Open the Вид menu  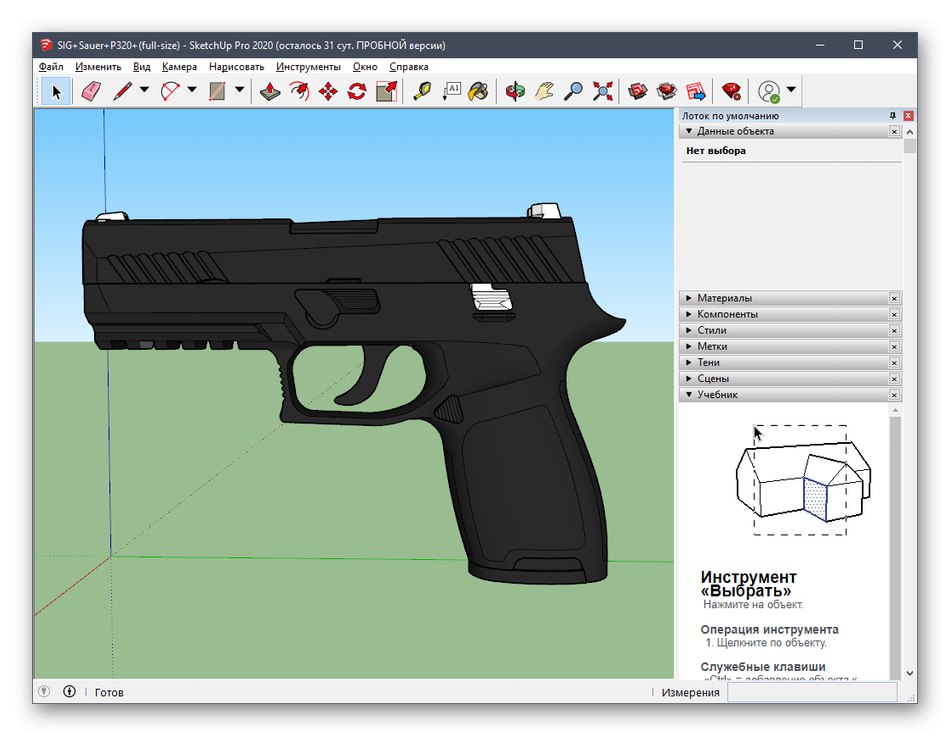click(142, 67)
